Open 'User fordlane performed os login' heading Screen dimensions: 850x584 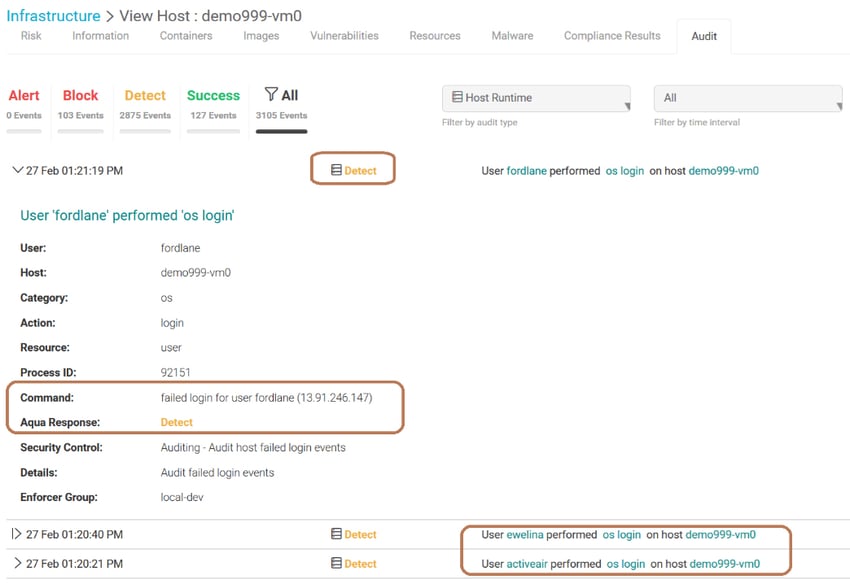click(x=127, y=215)
